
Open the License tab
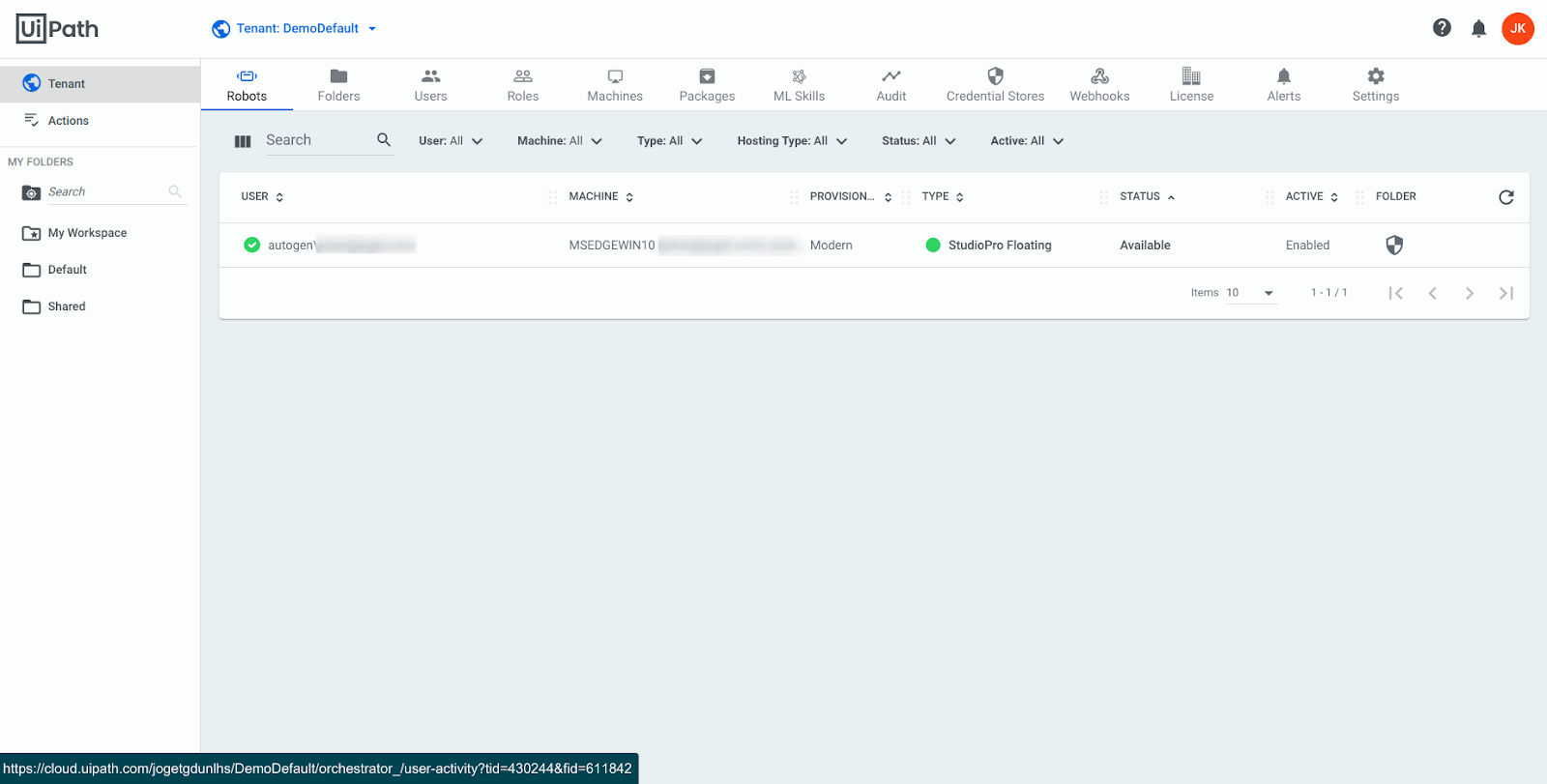(1191, 85)
